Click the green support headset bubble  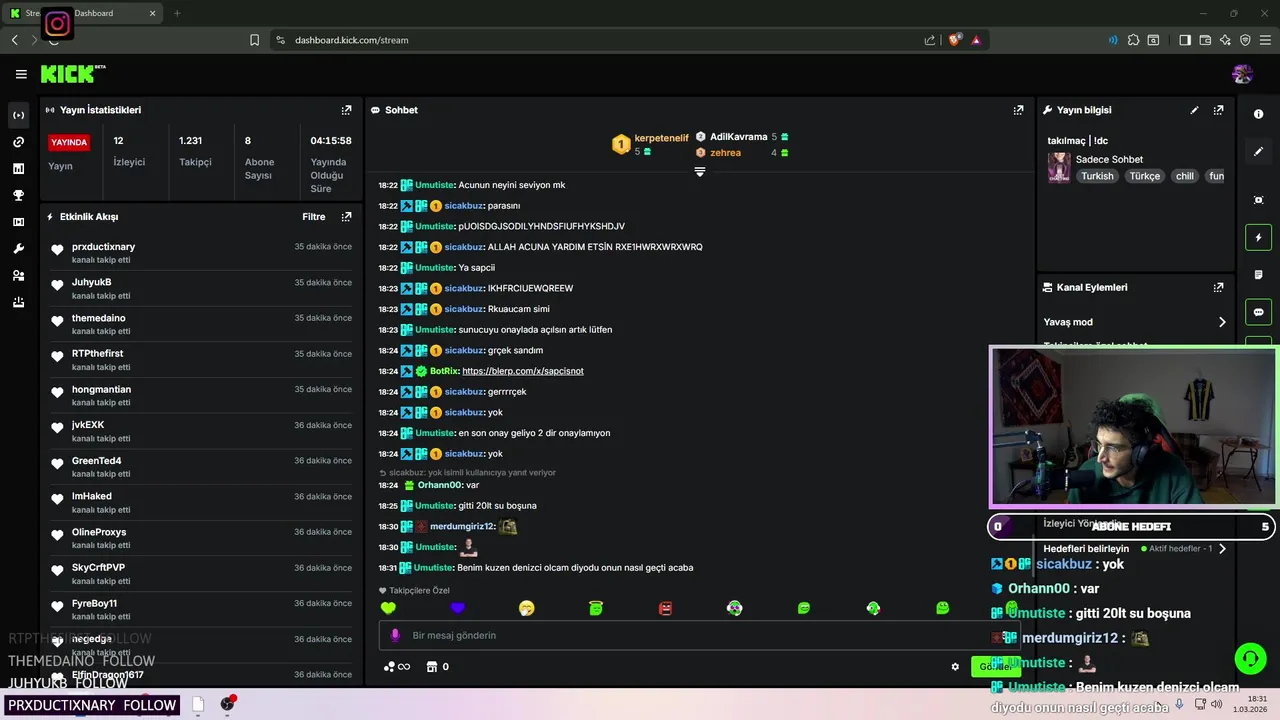pos(1250,658)
